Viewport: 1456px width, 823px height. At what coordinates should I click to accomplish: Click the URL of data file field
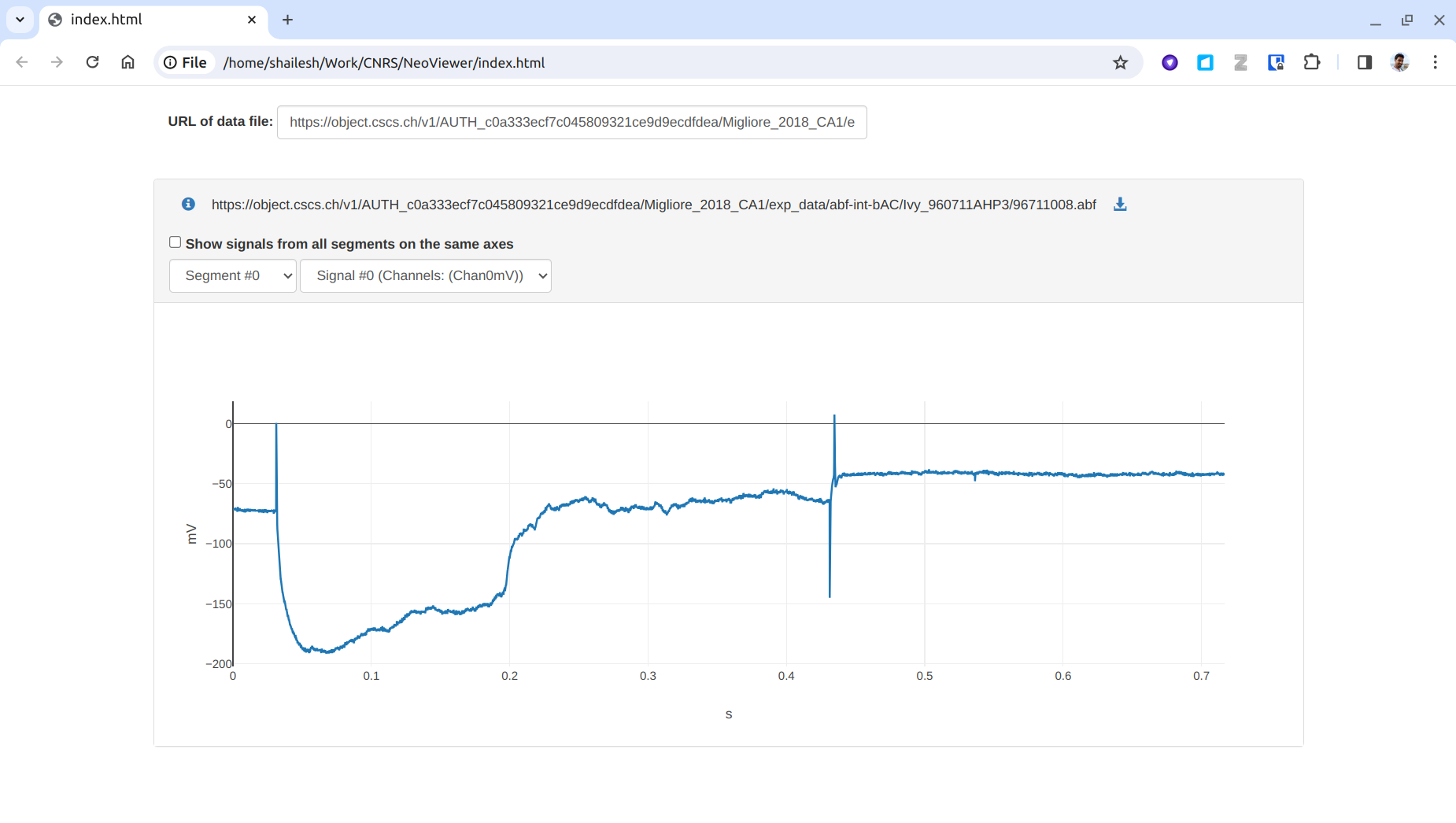point(571,123)
